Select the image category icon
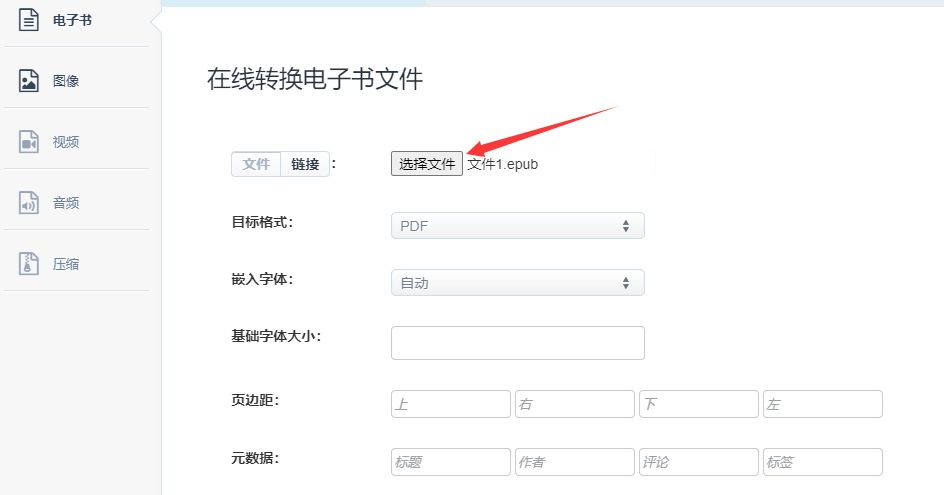 pos(28,81)
